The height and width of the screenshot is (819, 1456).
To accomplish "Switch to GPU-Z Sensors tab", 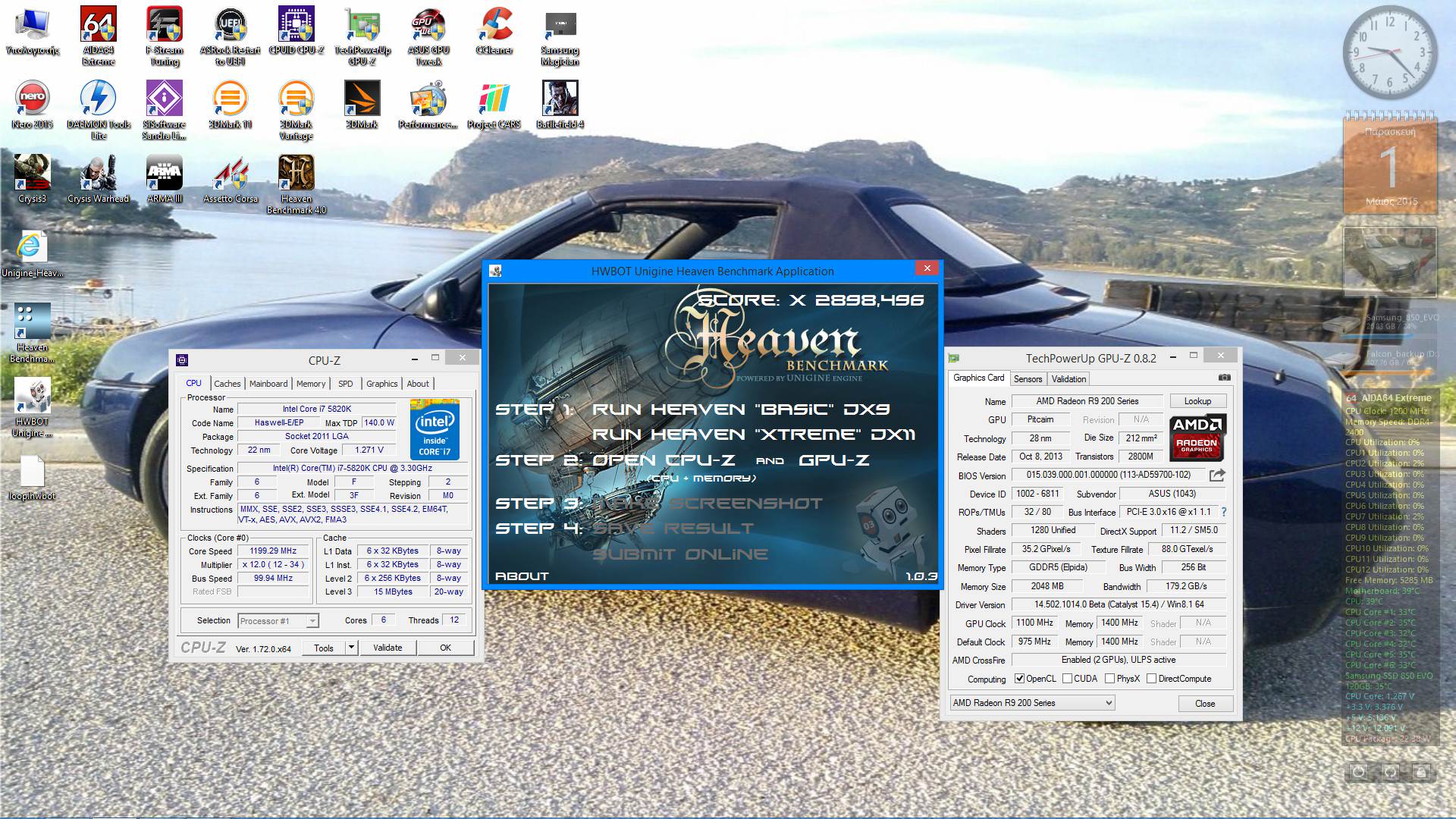I will [x=1028, y=379].
